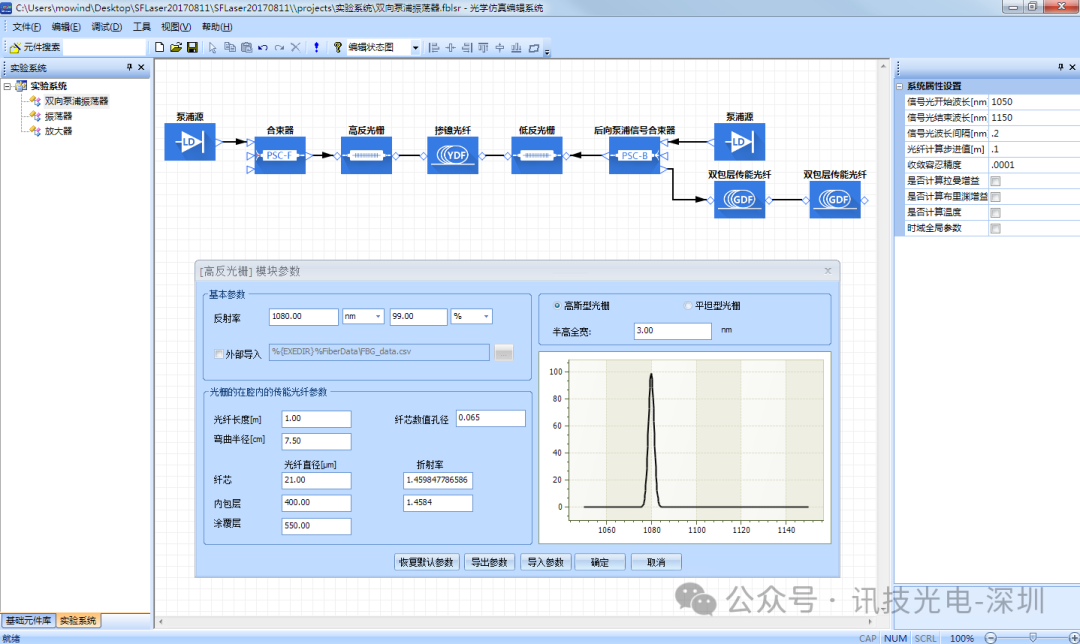Enable the 外部导入 checkbox
The width and height of the screenshot is (1080, 644).
pyautogui.click(x=219, y=354)
